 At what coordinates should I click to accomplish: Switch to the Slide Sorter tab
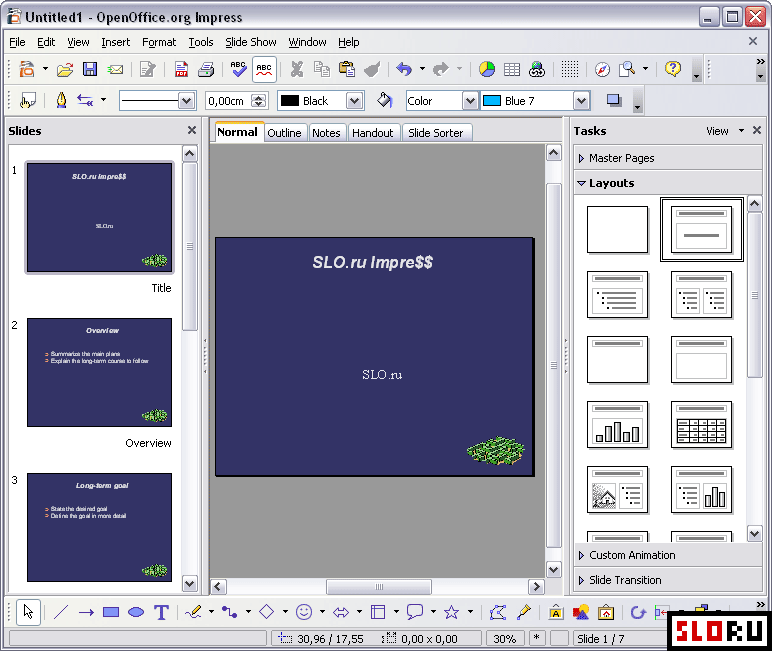436,133
